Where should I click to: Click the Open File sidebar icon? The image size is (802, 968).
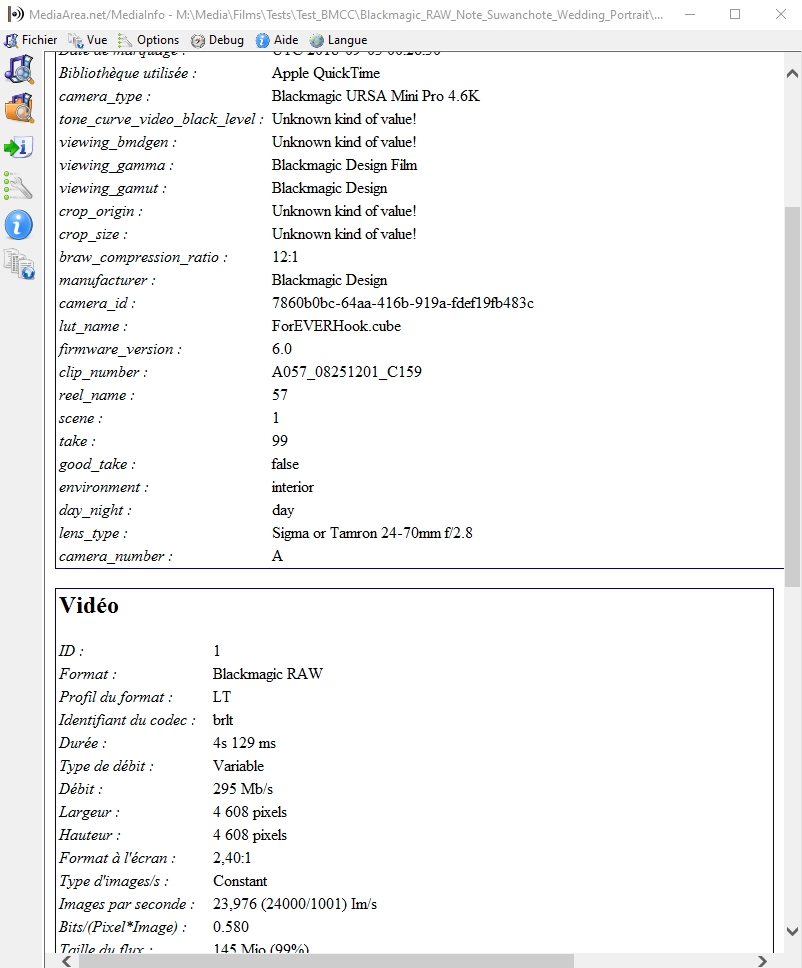coord(19,69)
